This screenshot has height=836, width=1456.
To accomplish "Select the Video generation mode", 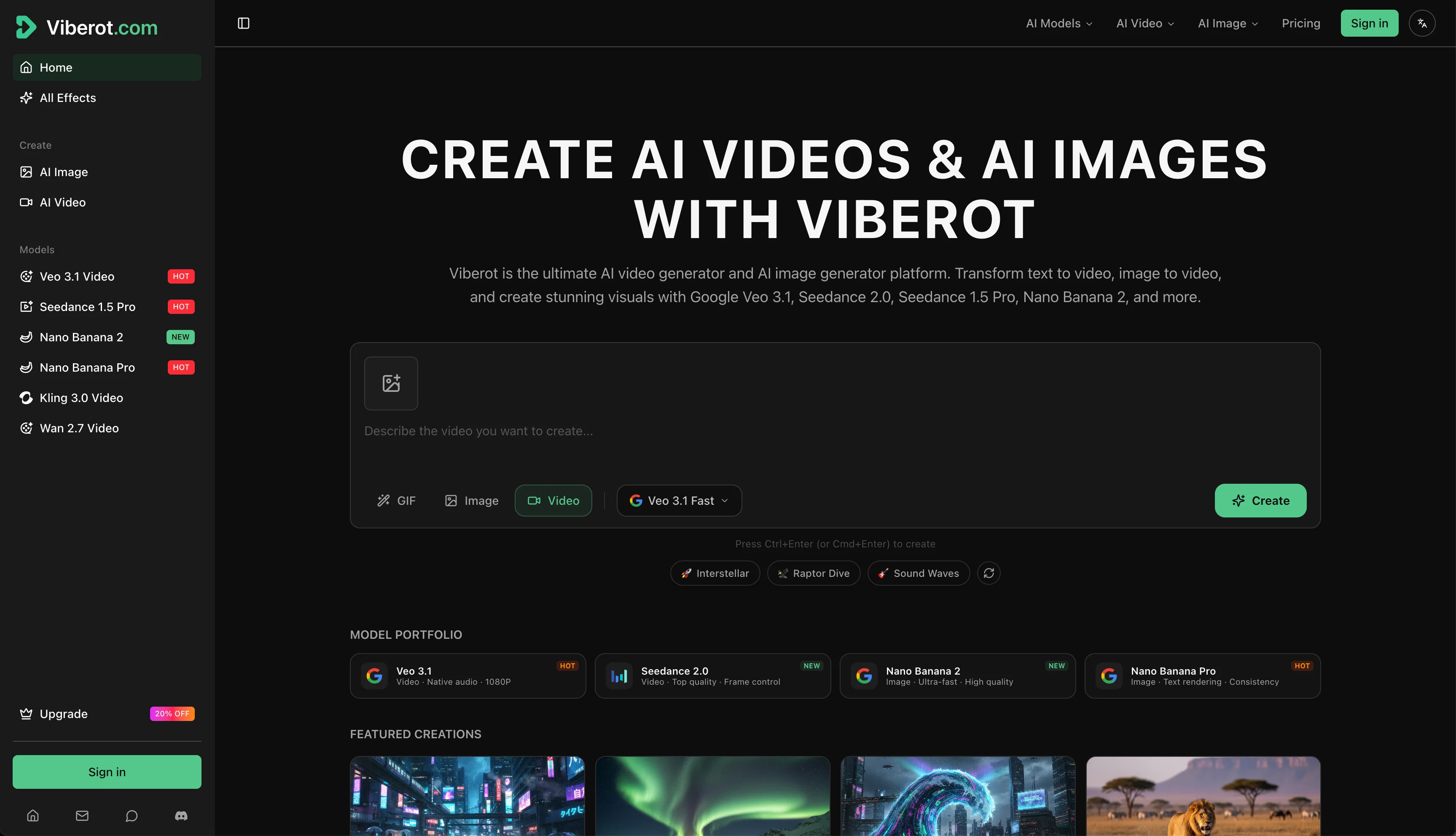I will tap(553, 501).
